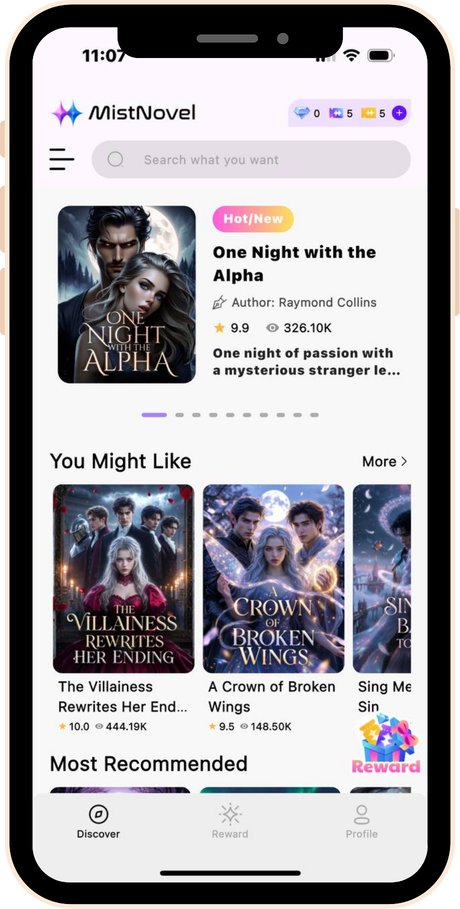Expand You Might Like with More chevron
Image resolution: width=460 pixels, height=909 pixels.
tap(385, 461)
